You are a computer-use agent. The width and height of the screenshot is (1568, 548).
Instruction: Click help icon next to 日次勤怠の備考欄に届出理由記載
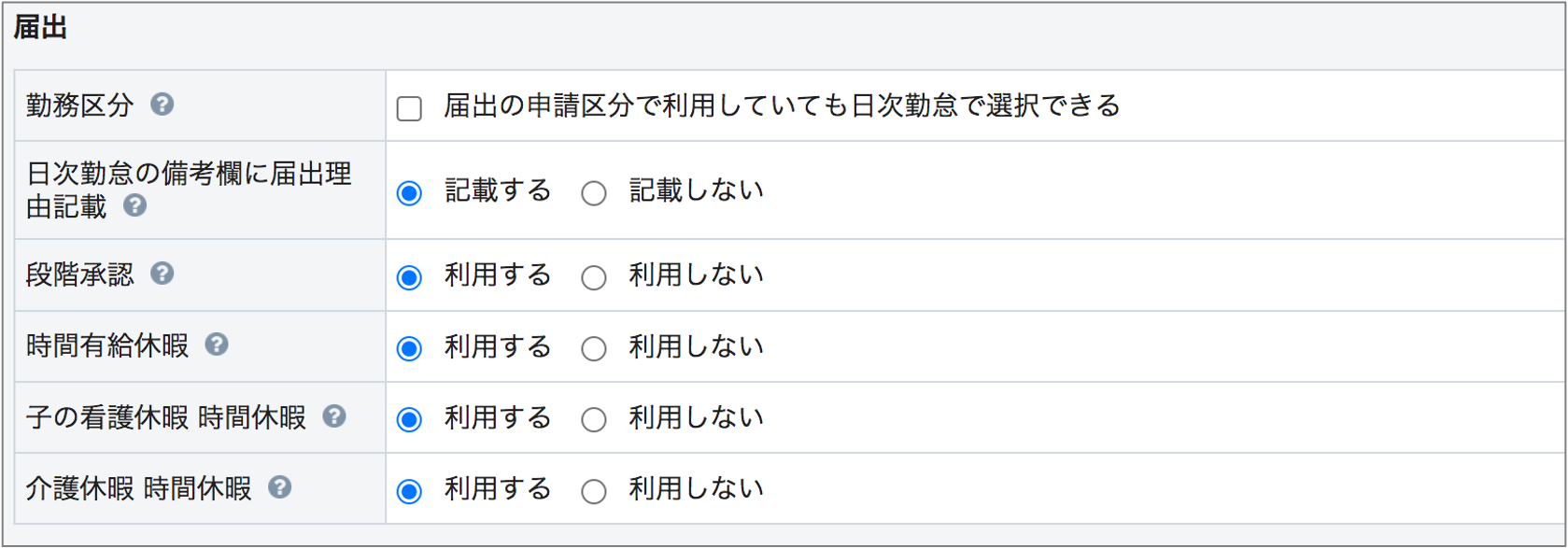(135, 204)
